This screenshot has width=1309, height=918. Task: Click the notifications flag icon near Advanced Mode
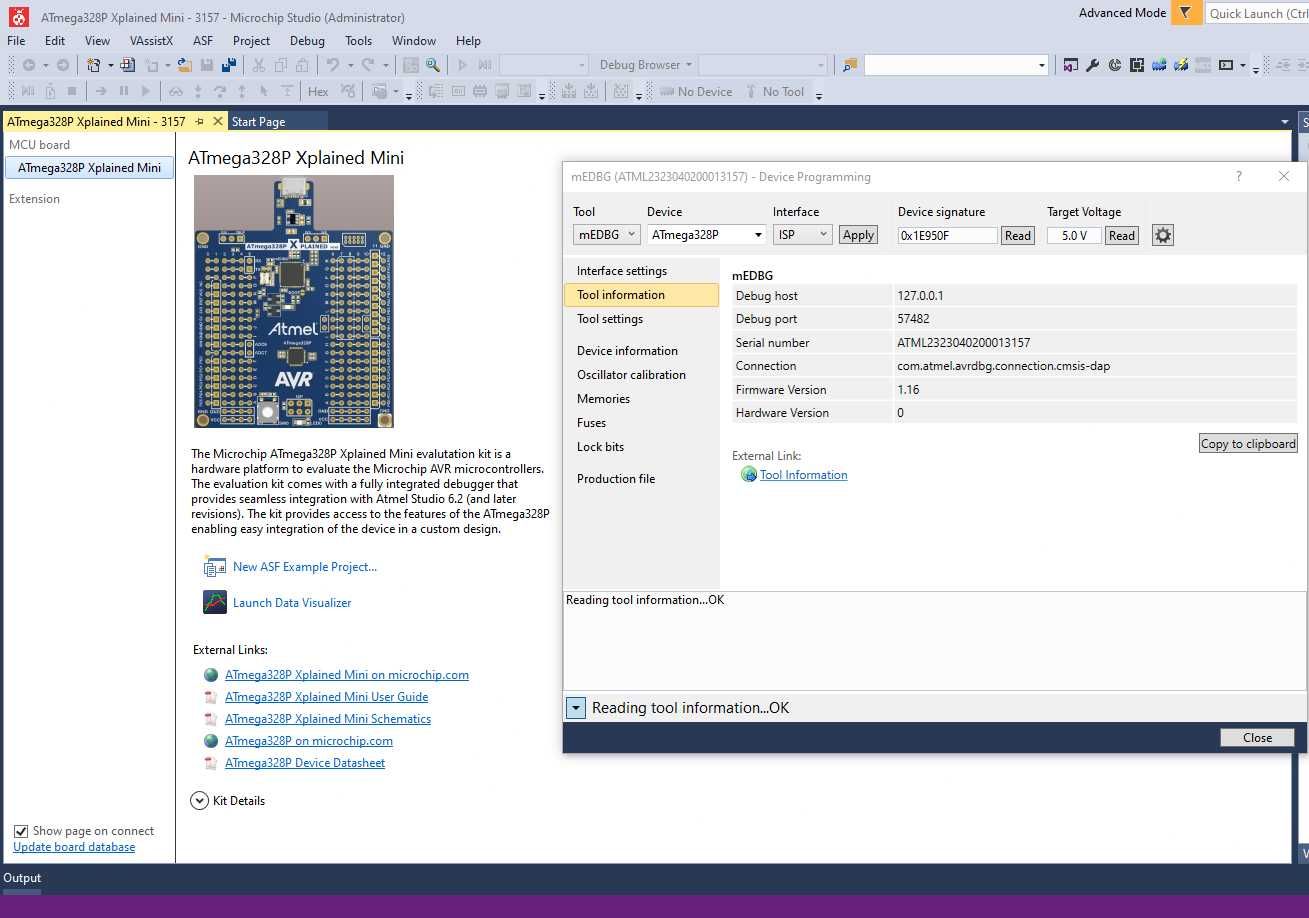(x=1185, y=13)
